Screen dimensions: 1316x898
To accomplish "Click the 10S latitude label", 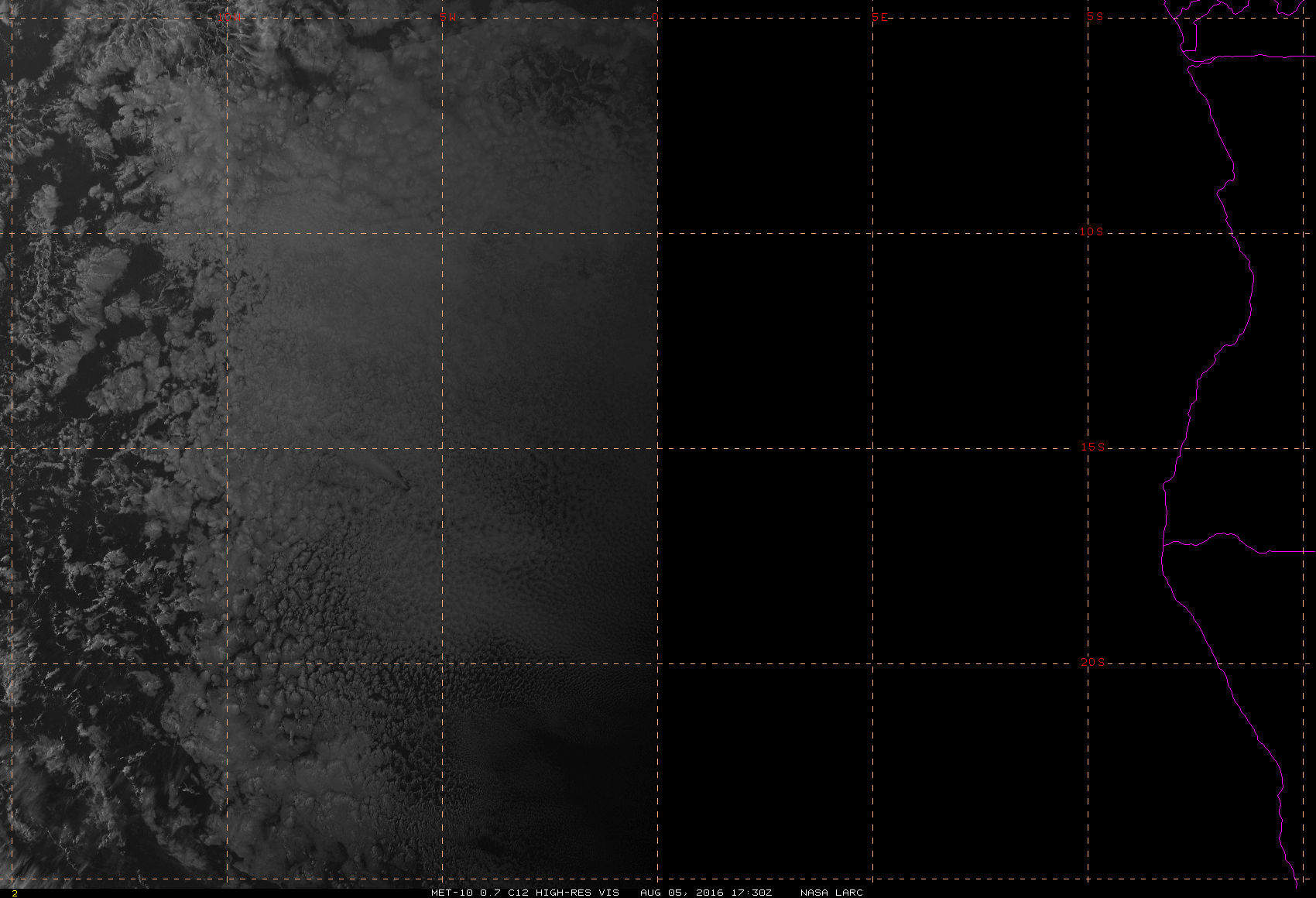I will pos(1092,231).
